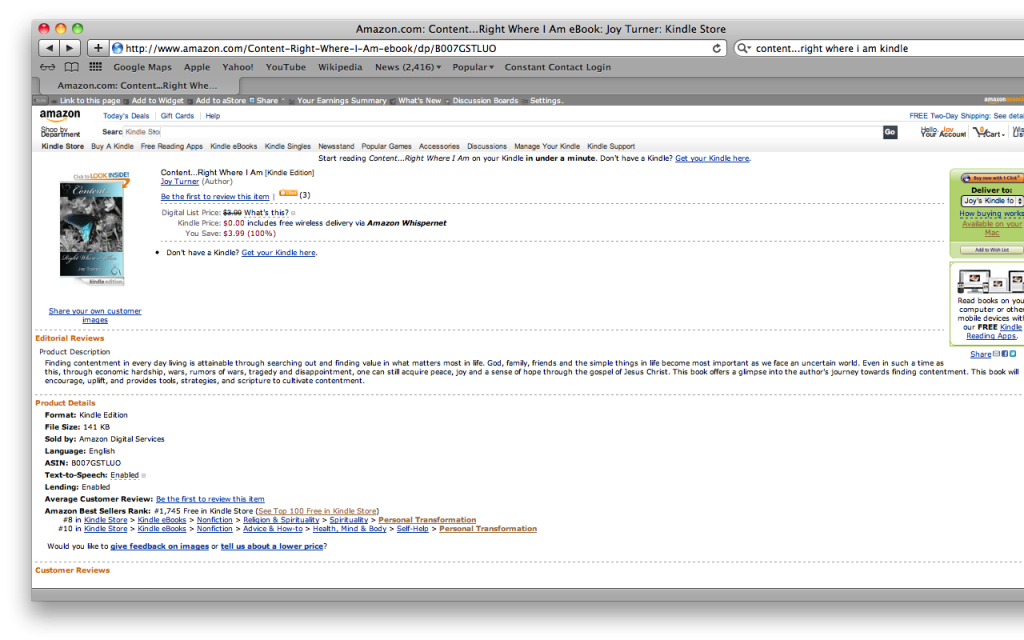Screen dimensions: 1024x640
Task: Reload the page with the refresh icon
Action: pyautogui.click(x=717, y=48)
